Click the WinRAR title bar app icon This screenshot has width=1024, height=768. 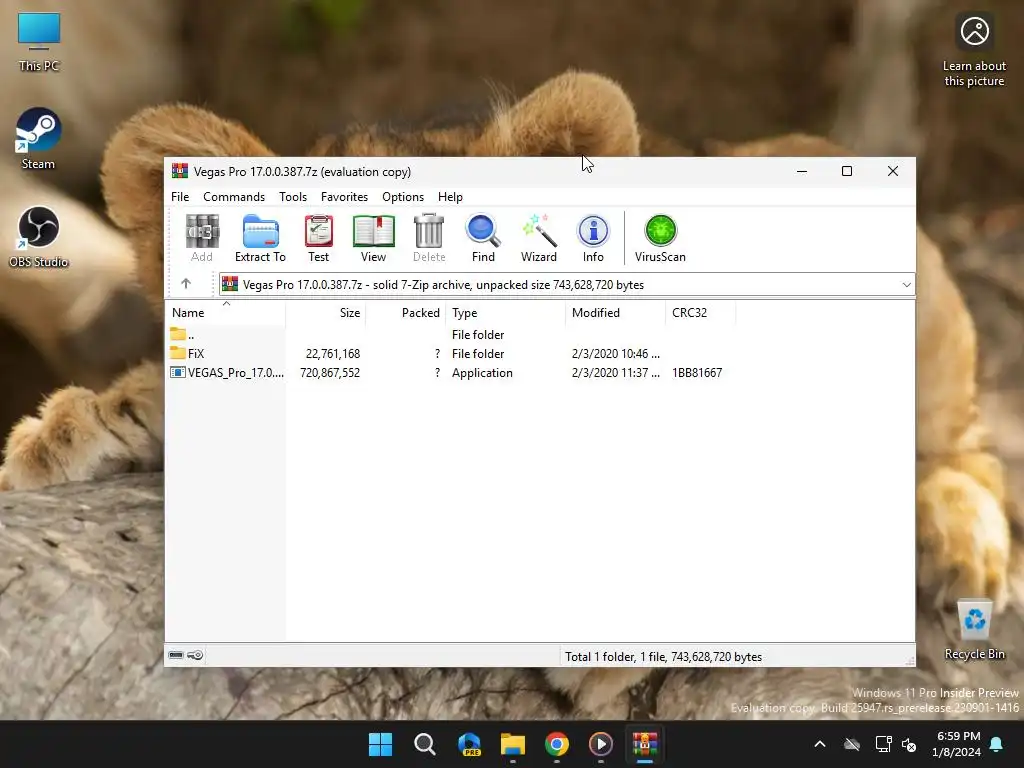[180, 171]
